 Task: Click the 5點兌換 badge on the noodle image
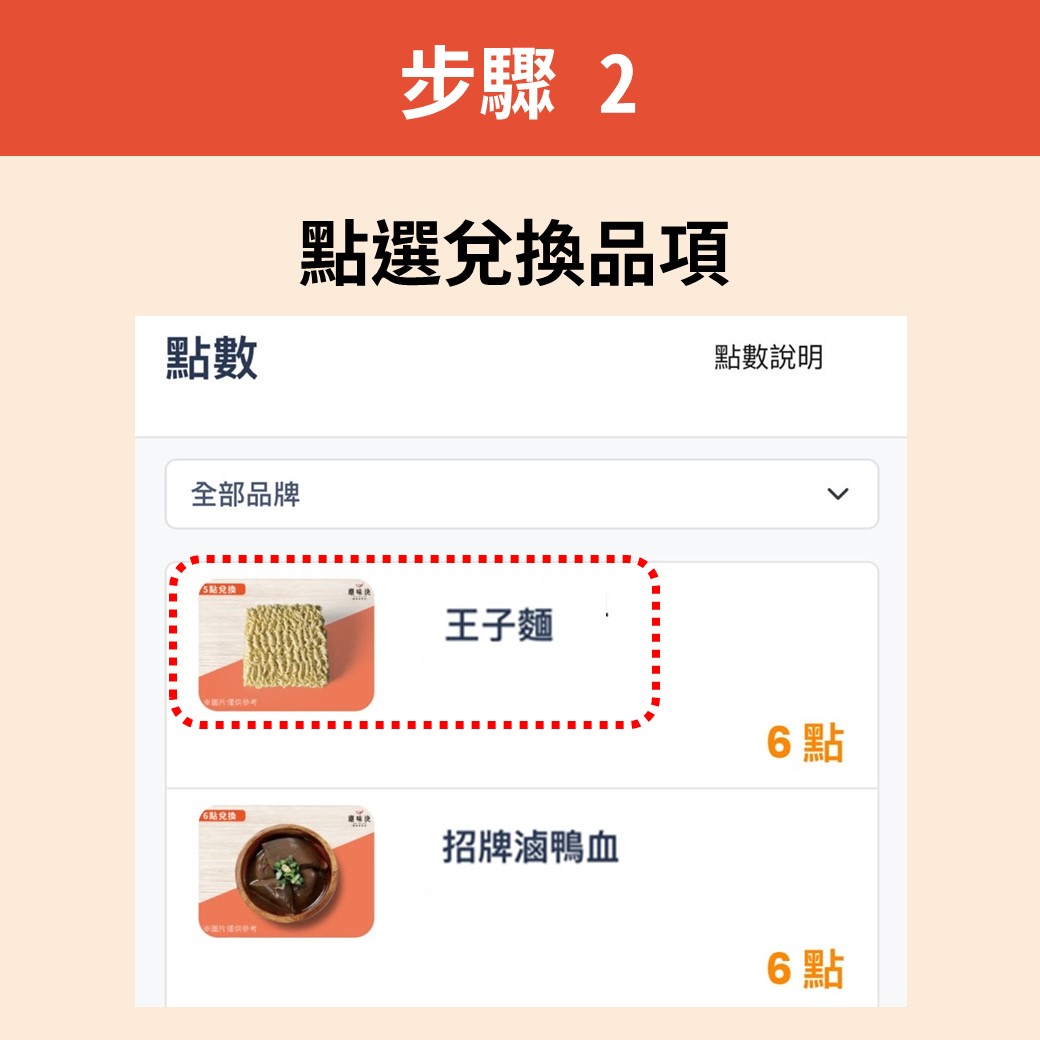[x=222, y=589]
